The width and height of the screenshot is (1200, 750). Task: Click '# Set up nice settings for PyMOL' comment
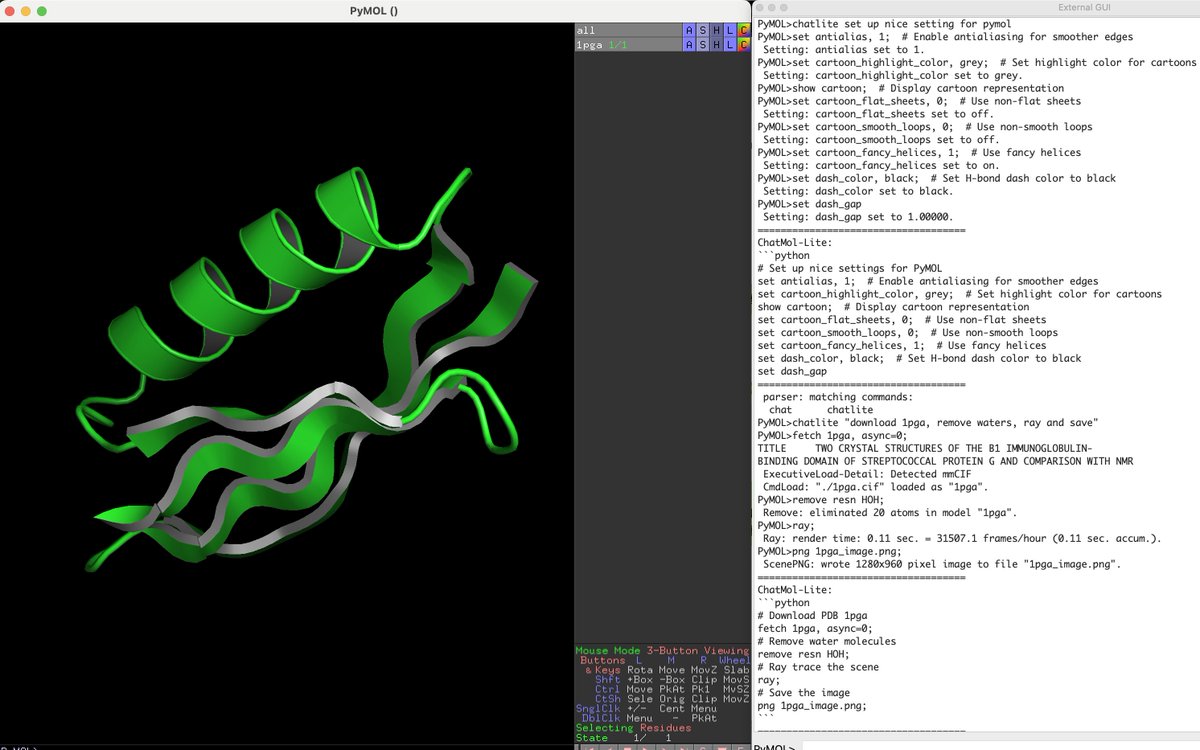(x=849, y=268)
